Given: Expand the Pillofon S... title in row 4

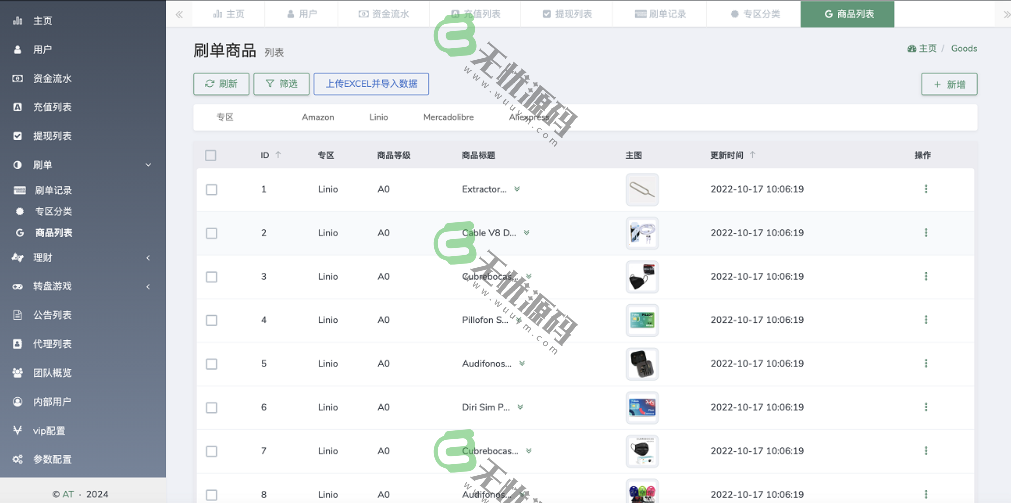Looking at the screenshot, I should pyautogui.click(x=518, y=320).
